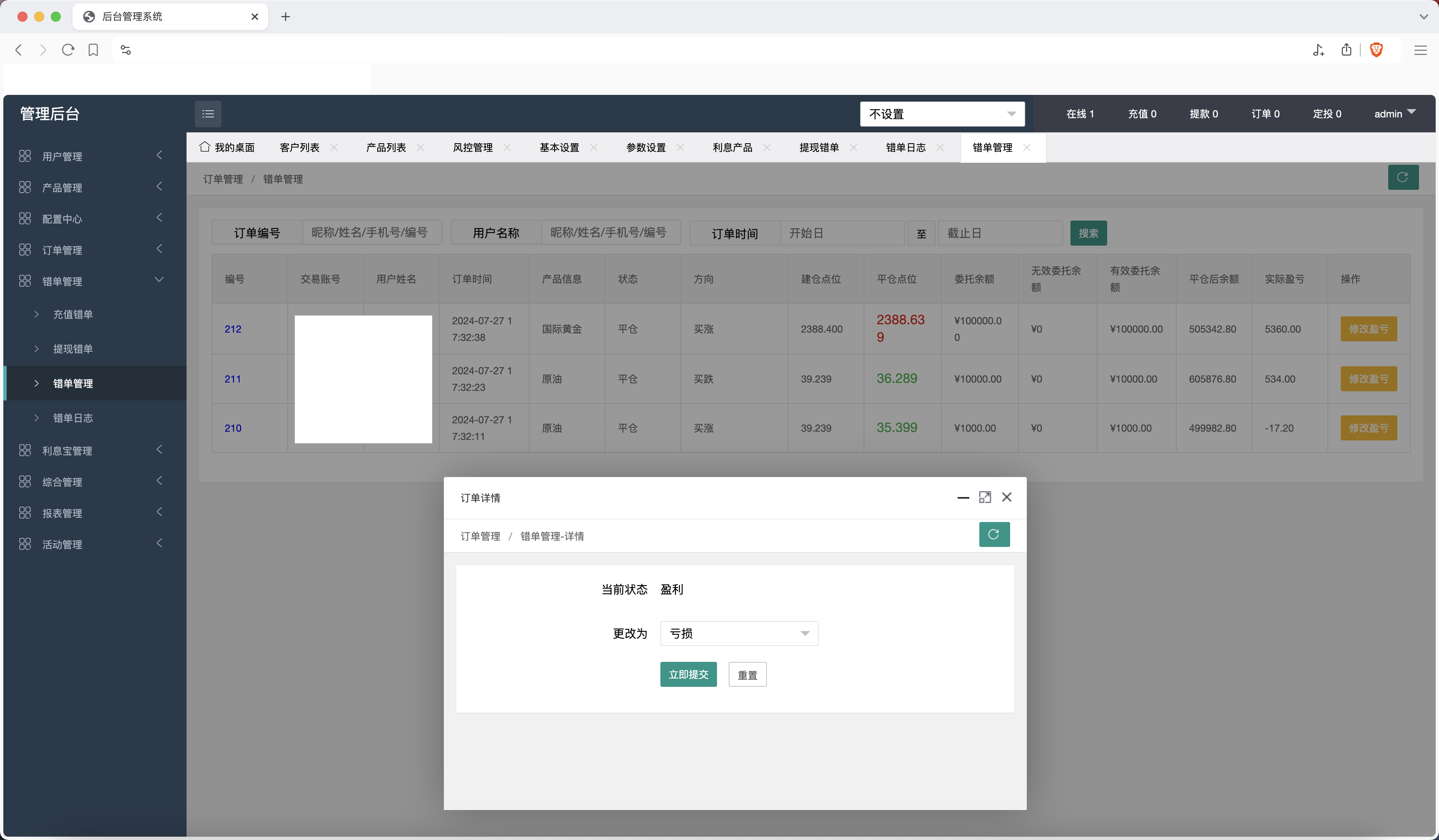Click the page refresh icon beside breadcrumb
Image resolution: width=1439 pixels, height=840 pixels.
(x=1403, y=177)
